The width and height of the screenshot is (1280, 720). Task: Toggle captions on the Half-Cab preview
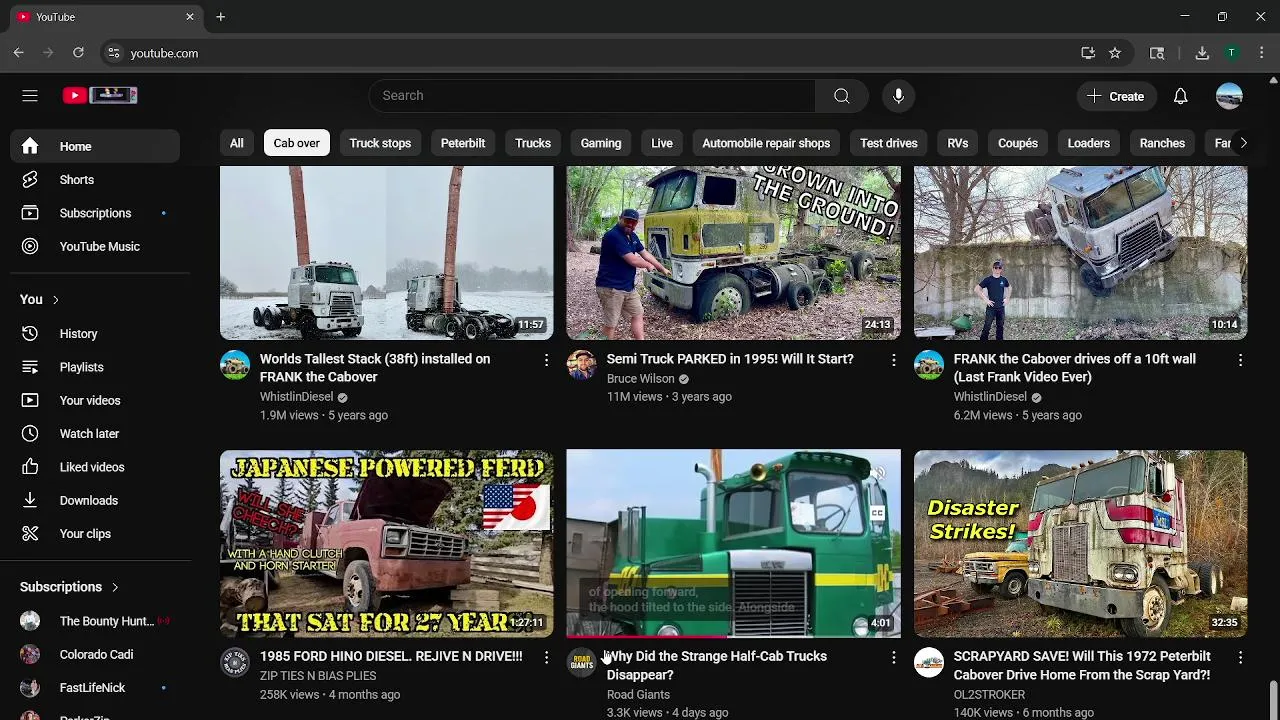tap(877, 514)
